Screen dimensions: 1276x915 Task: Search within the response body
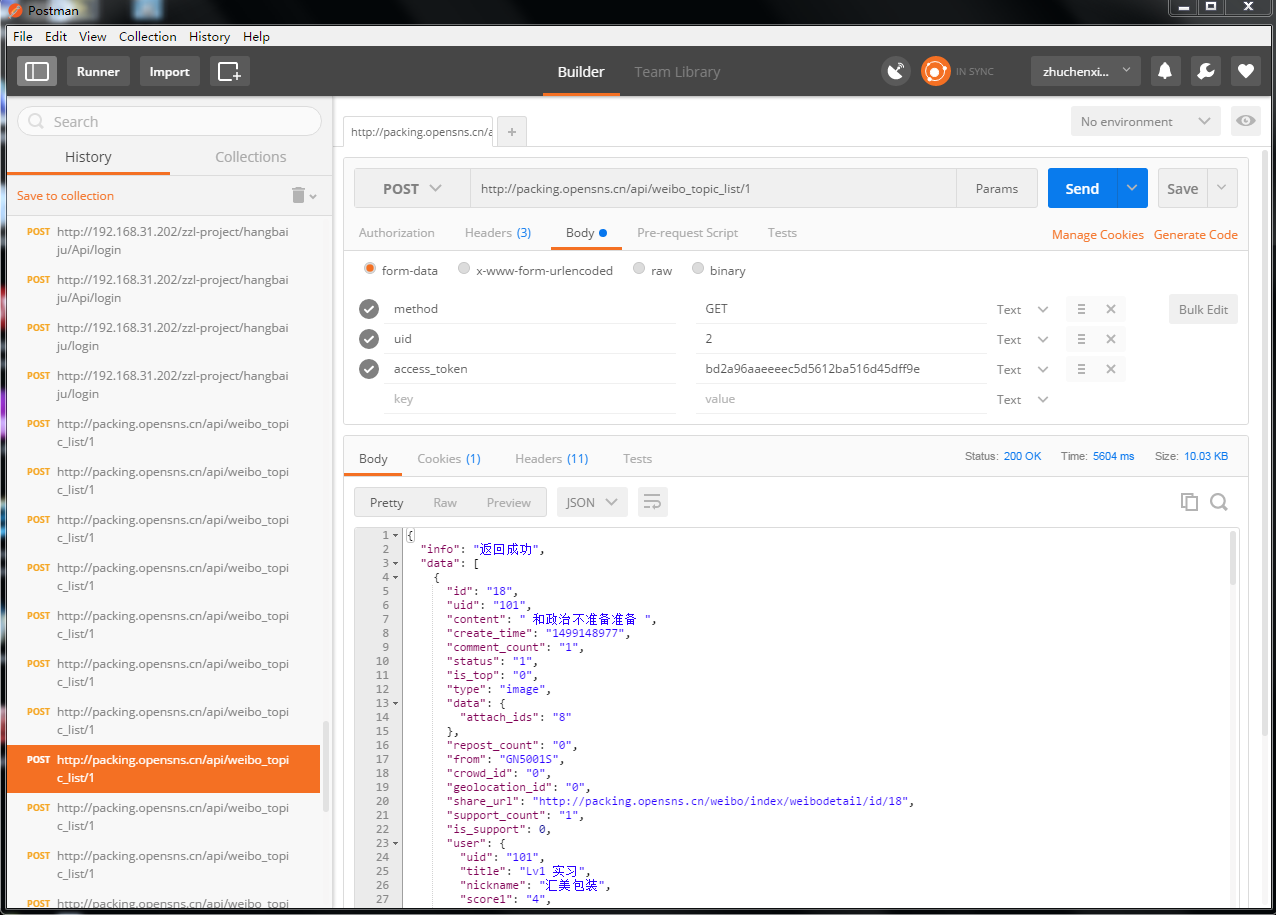point(1218,502)
